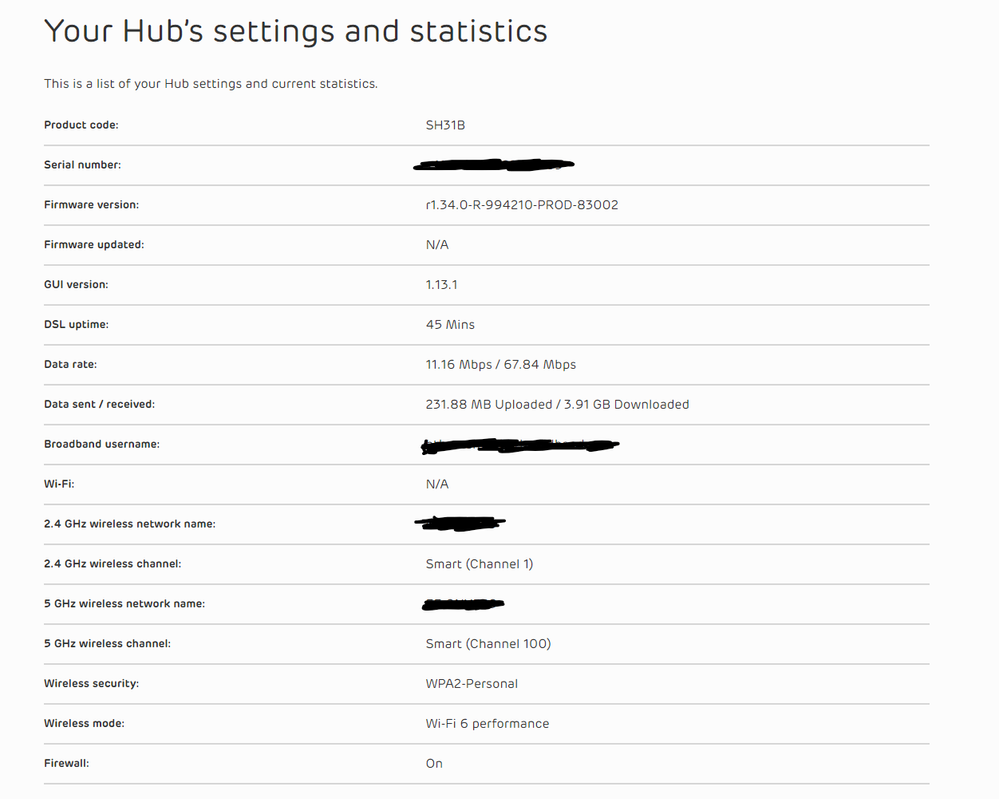The width and height of the screenshot is (999, 799).
Task: Click the Firewall On value
Action: pos(434,763)
